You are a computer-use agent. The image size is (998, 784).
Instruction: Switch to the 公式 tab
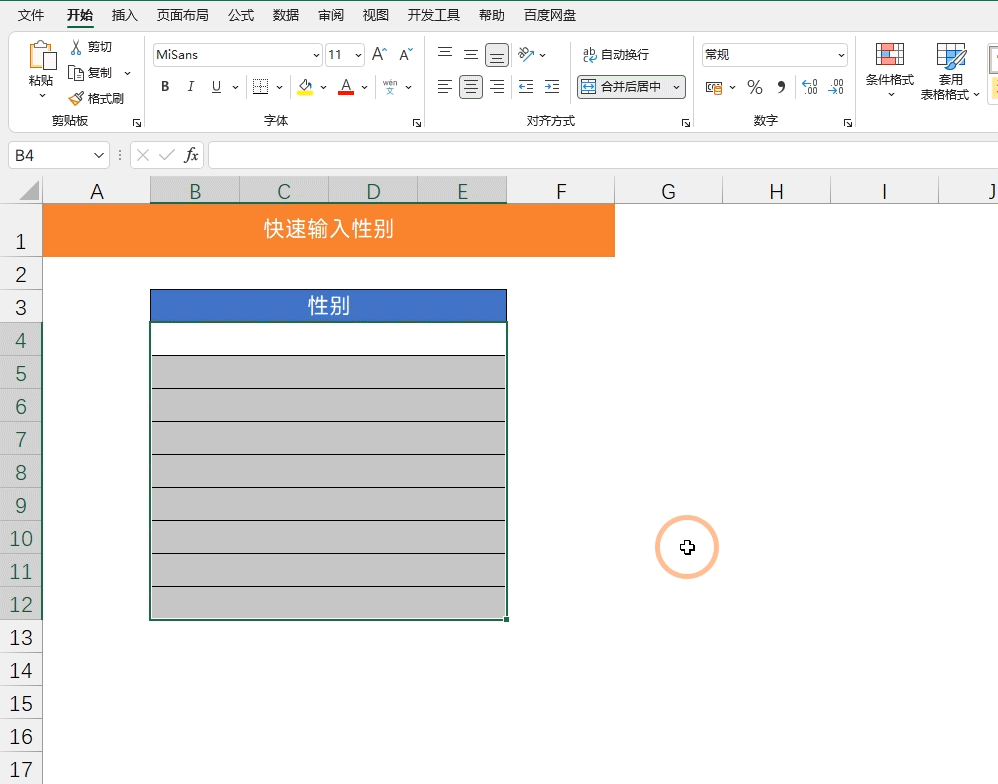pyautogui.click(x=240, y=15)
